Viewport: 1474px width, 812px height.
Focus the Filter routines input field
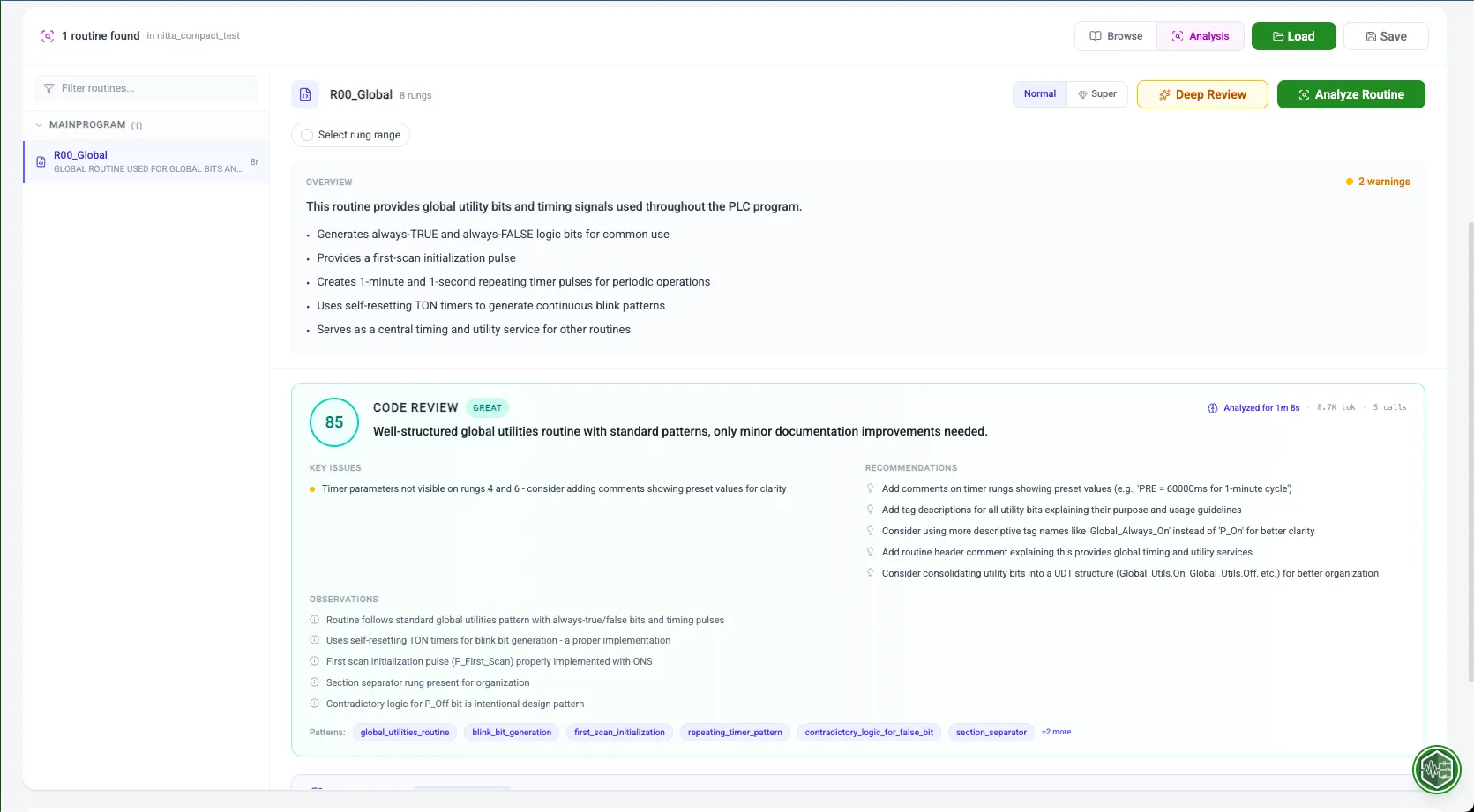pos(146,88)
